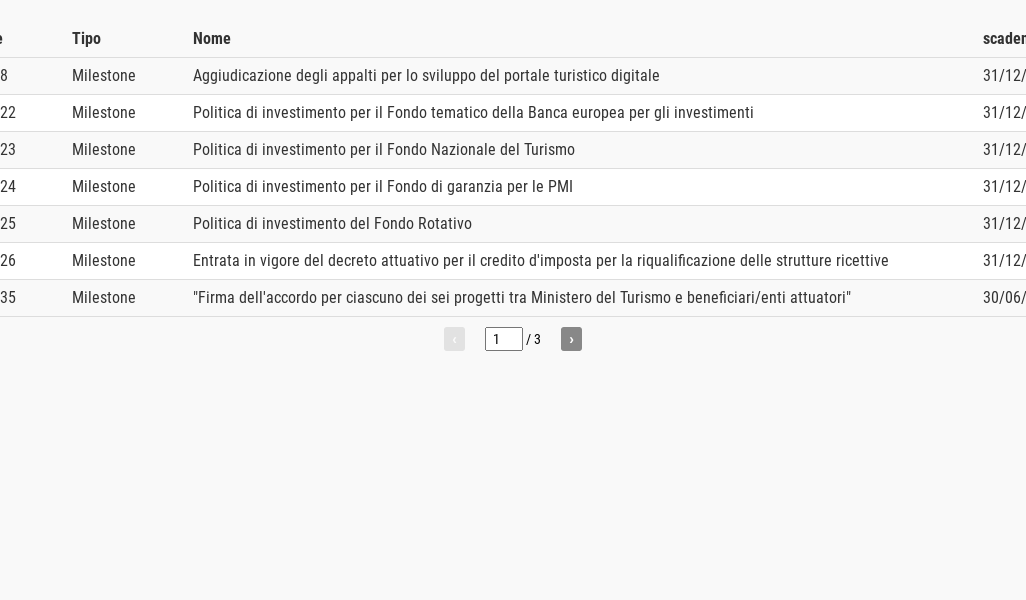Sort by Tipo column header
Viewport: 1026px width, 600px height.
point(86,38)
